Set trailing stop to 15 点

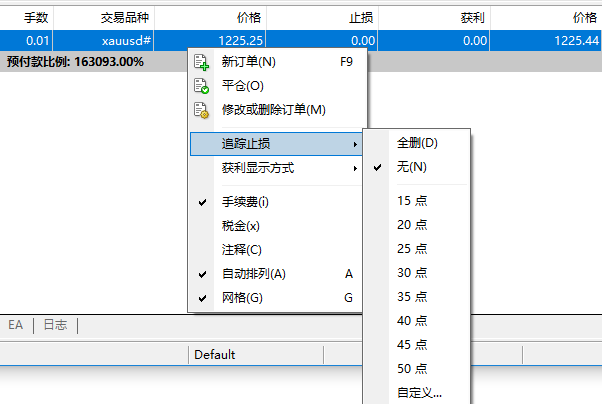pos(412,200)
